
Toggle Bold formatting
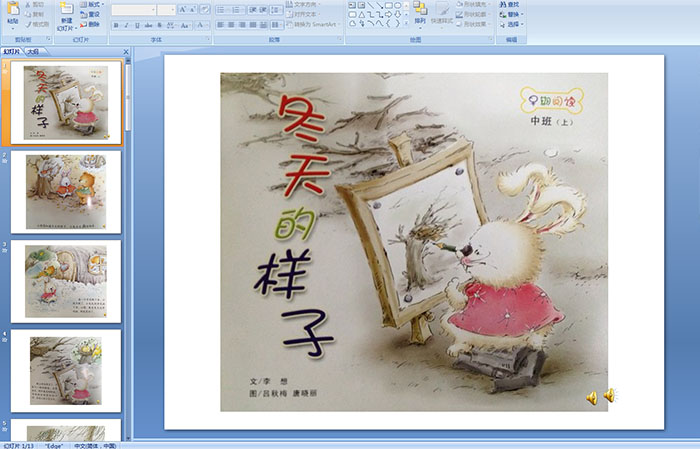(x=116, y=25)
